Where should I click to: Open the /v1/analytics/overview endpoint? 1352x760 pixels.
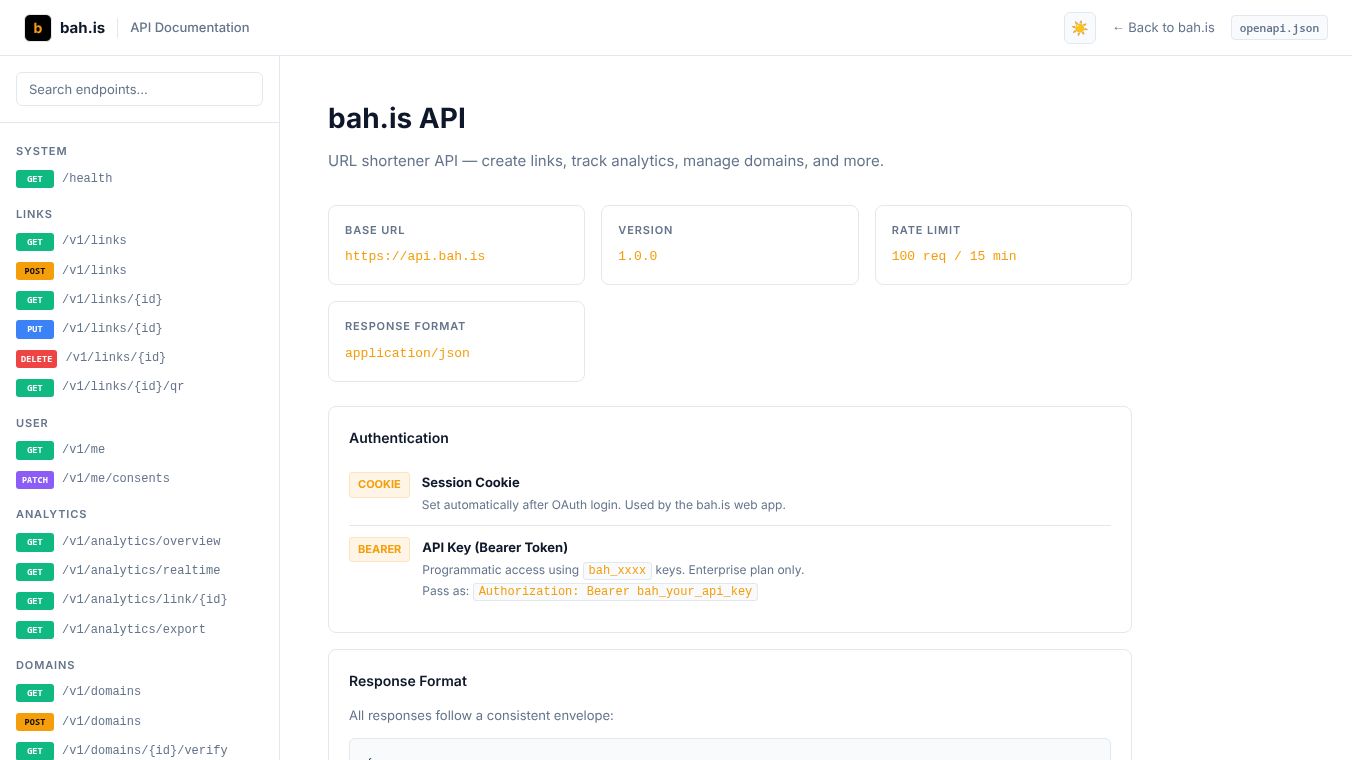pos(139,542)
